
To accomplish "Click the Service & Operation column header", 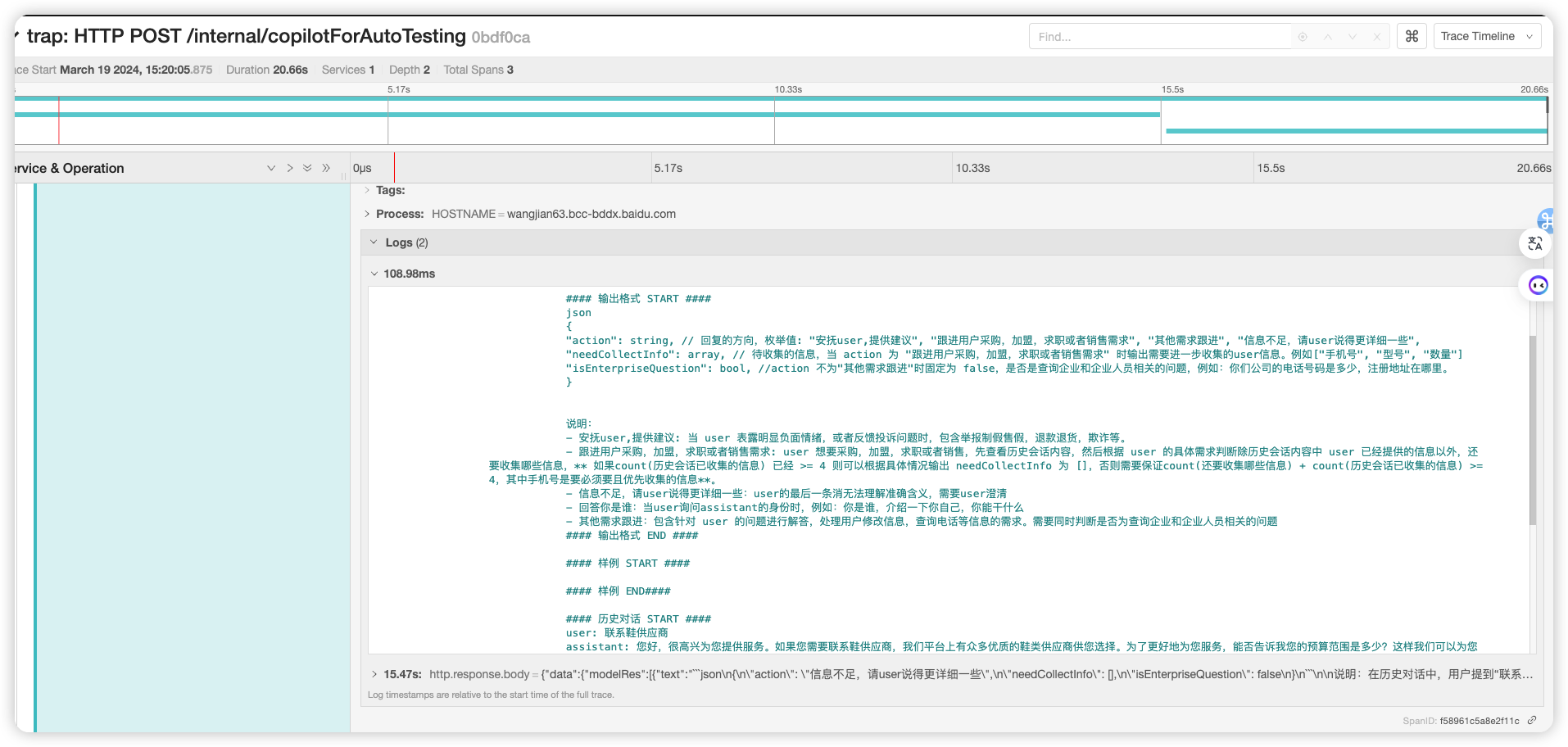I will pyautogui.click(x=70, y=168).
